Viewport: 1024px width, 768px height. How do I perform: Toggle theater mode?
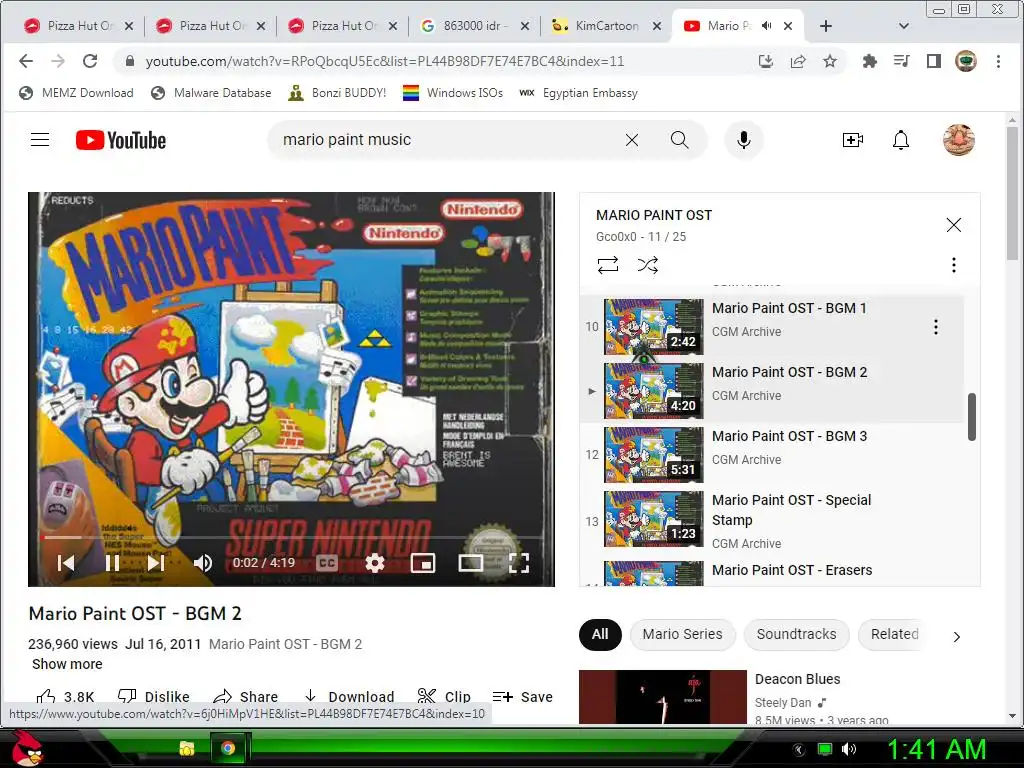(x=470, y=563)
